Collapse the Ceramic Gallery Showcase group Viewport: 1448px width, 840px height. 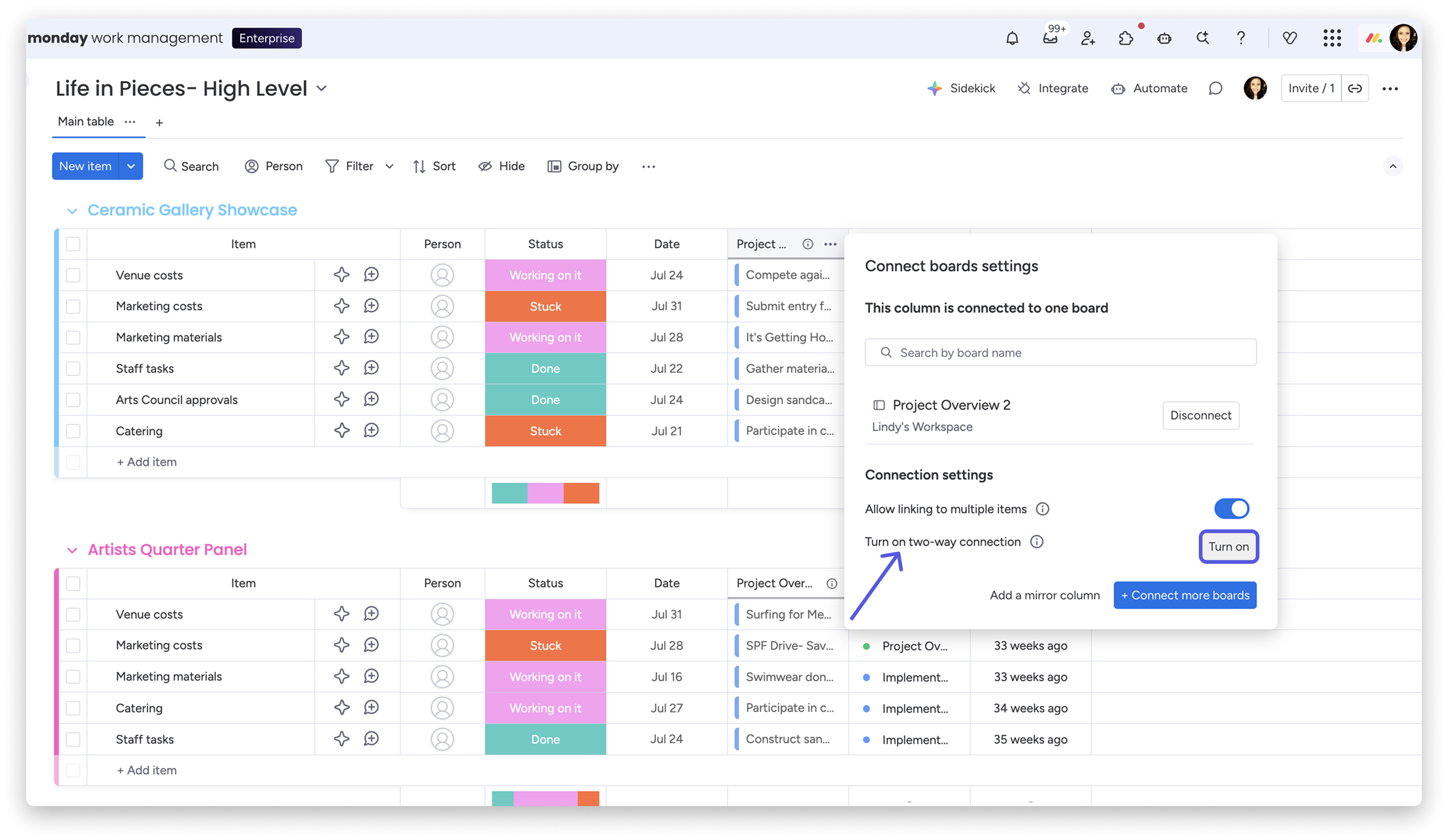click(x=73, y=211)
